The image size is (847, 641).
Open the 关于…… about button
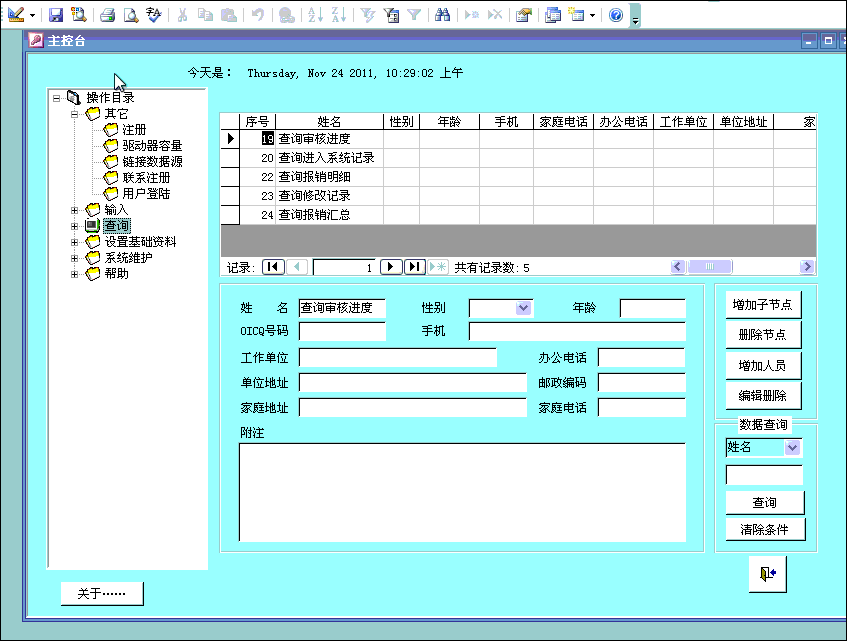pos(102,593)
